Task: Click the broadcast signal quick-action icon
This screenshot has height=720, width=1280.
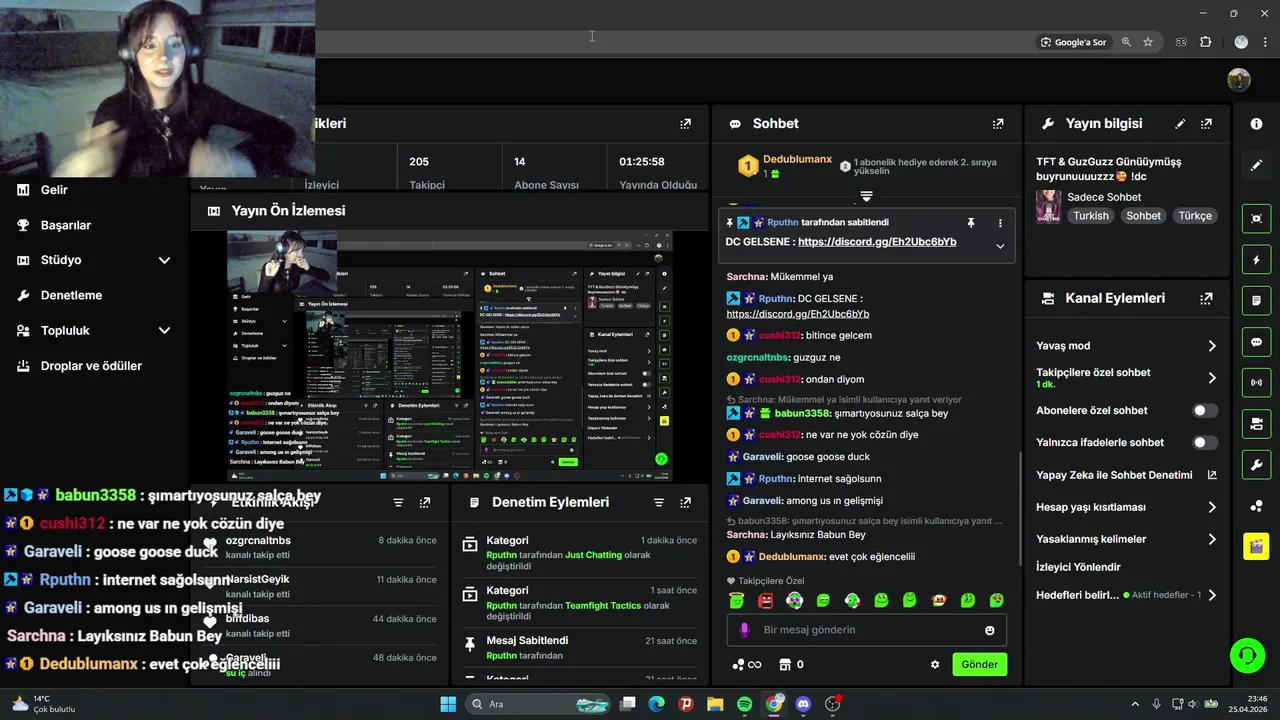Action: [x=1256, y=383]
